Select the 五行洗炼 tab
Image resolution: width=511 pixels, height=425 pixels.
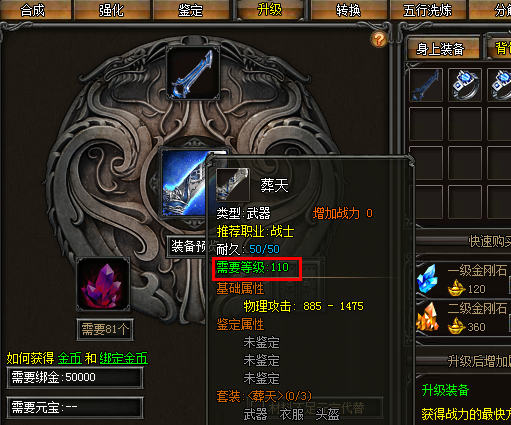coord(428,10)
